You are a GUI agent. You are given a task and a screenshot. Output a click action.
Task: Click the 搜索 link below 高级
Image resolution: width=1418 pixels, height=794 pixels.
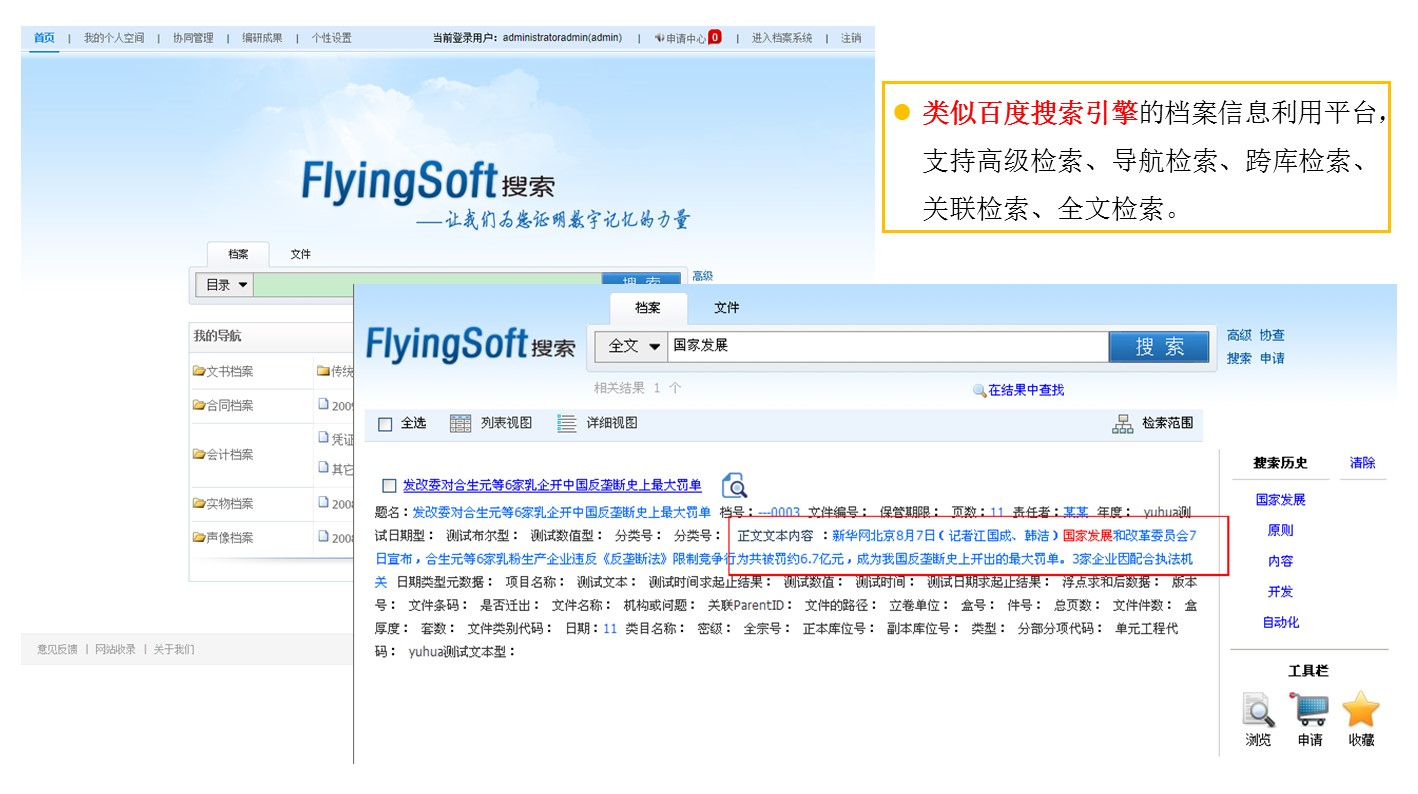1239,358
